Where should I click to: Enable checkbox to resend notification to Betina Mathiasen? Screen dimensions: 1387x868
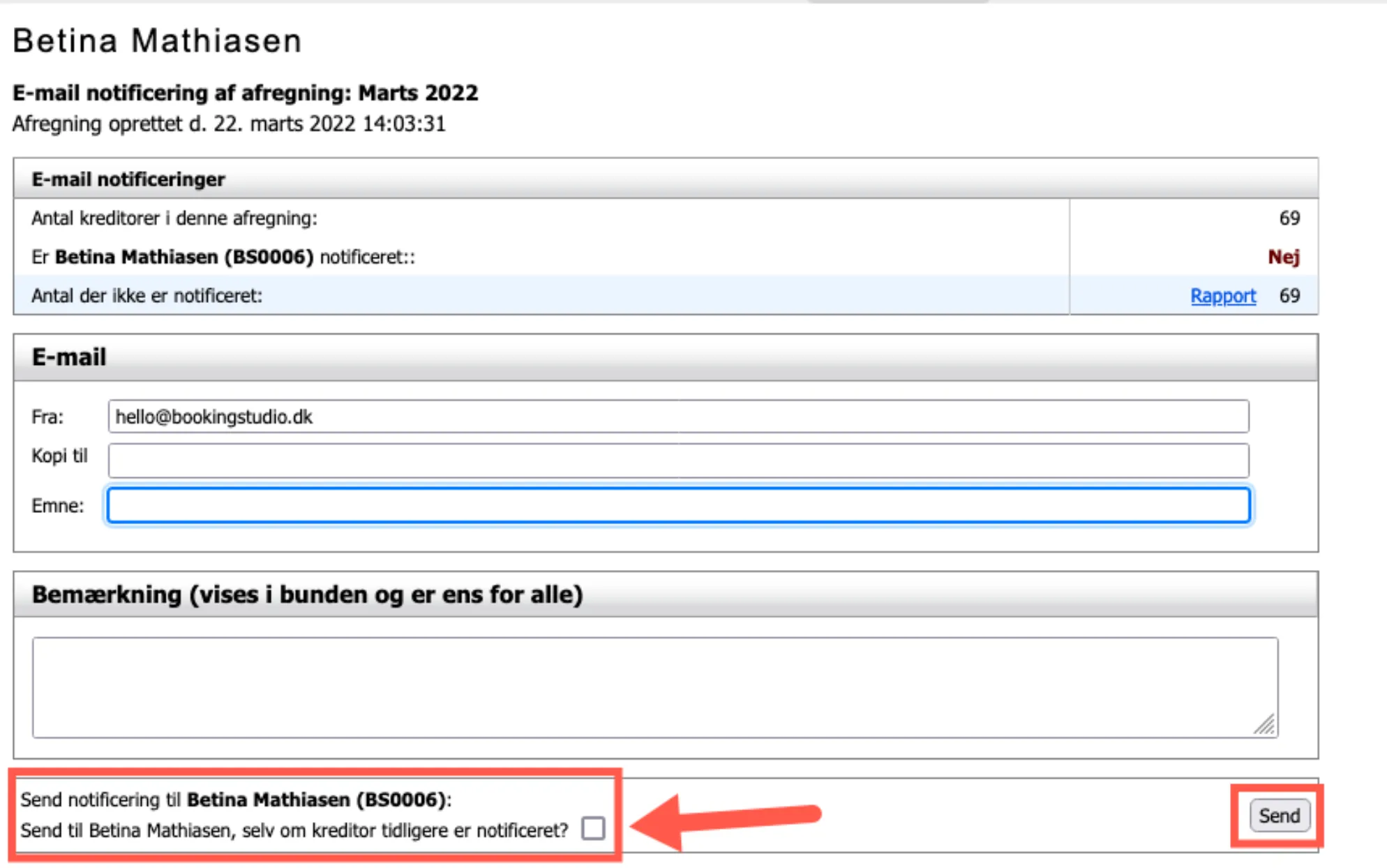point(592,830)
